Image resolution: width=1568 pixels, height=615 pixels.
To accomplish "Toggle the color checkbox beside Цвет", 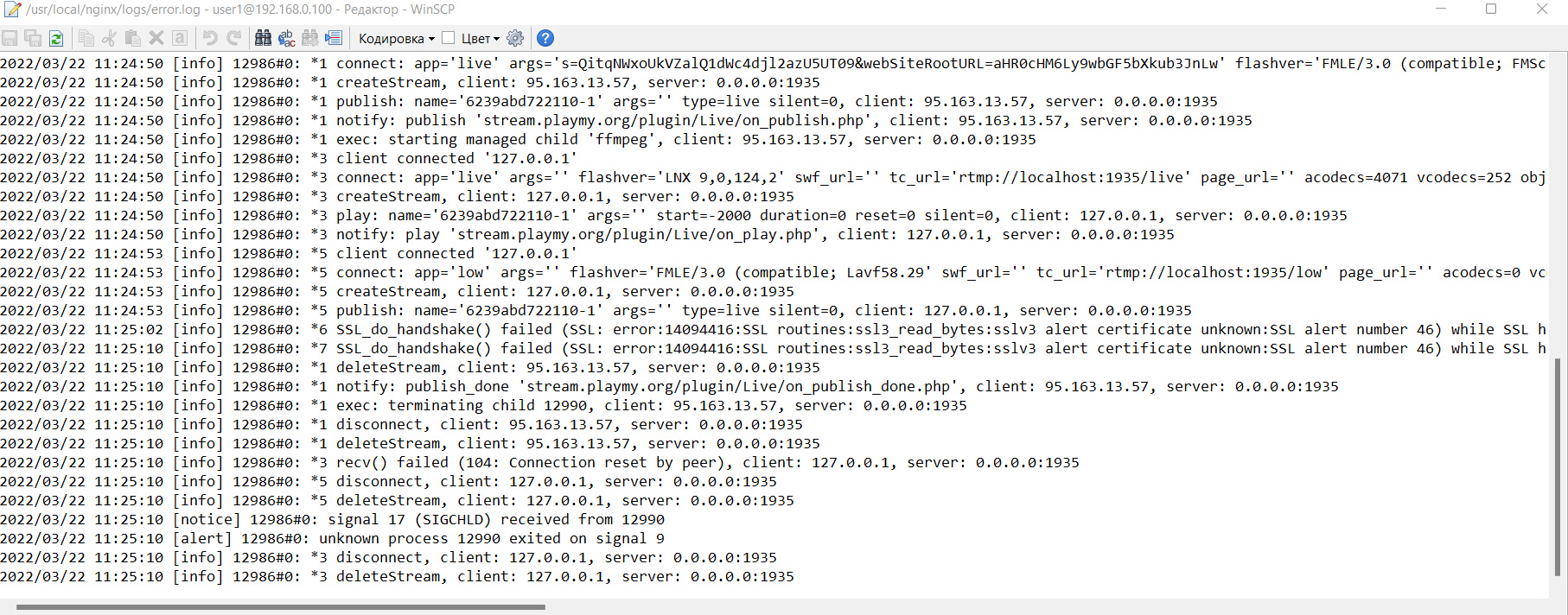I will (448, 38).
